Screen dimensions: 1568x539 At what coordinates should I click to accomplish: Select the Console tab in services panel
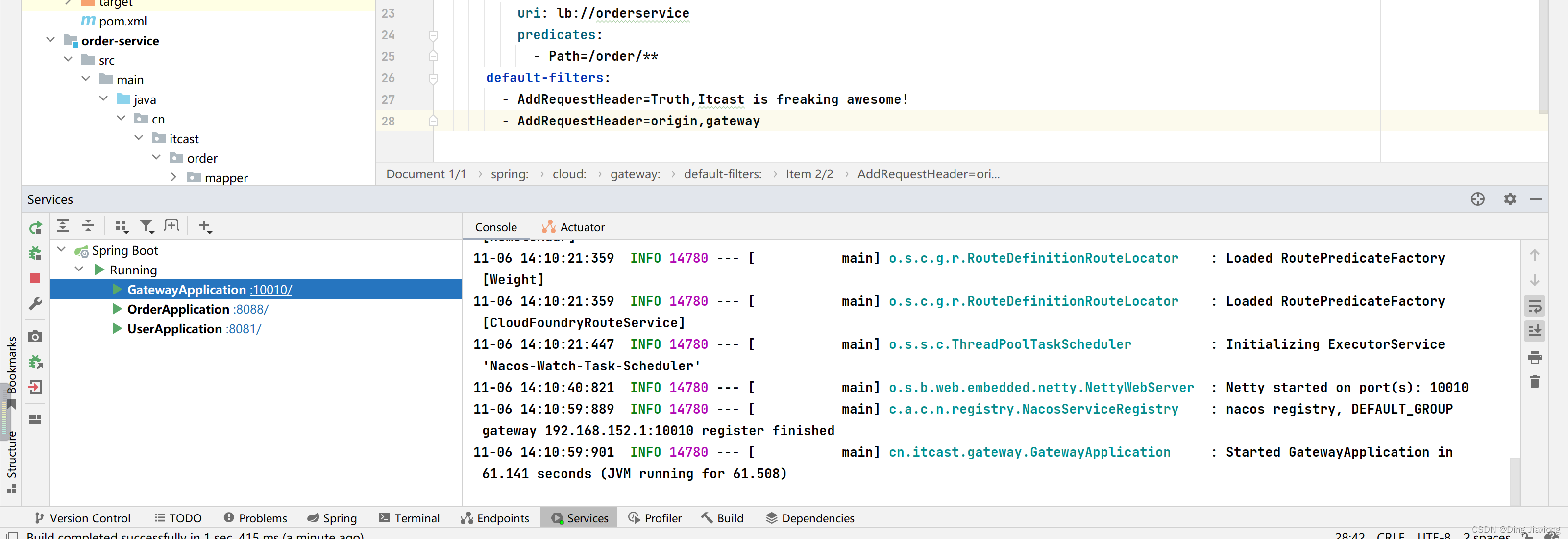498,227
